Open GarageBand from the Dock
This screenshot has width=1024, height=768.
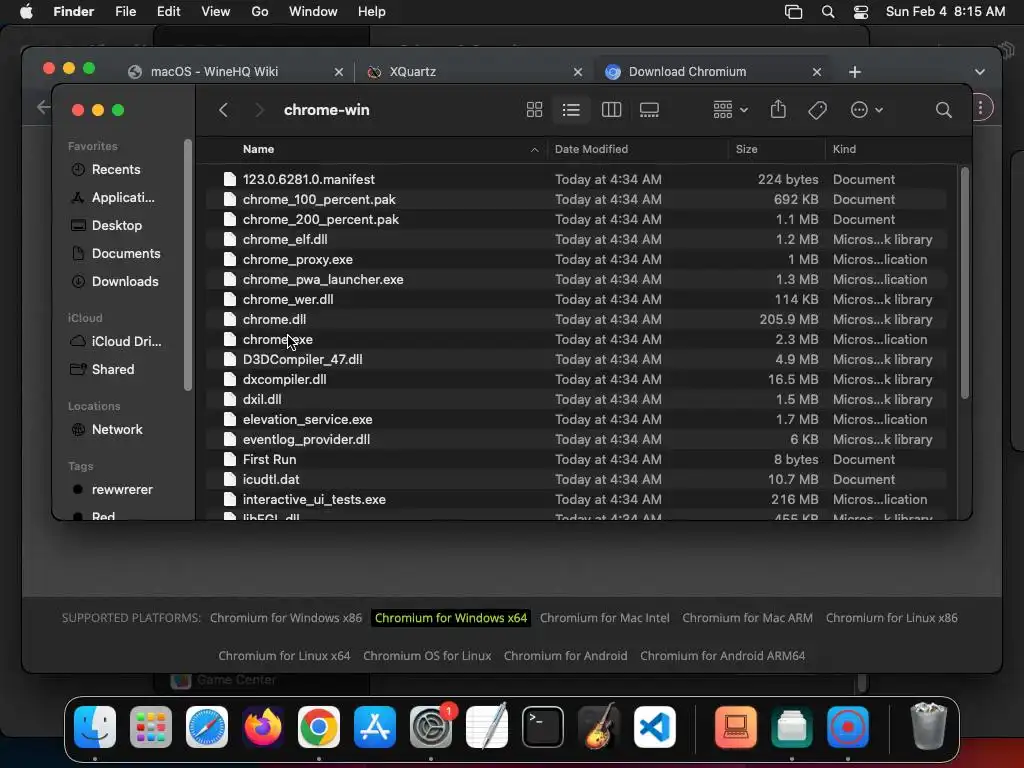pyautogui.click(x=599, y=727)
